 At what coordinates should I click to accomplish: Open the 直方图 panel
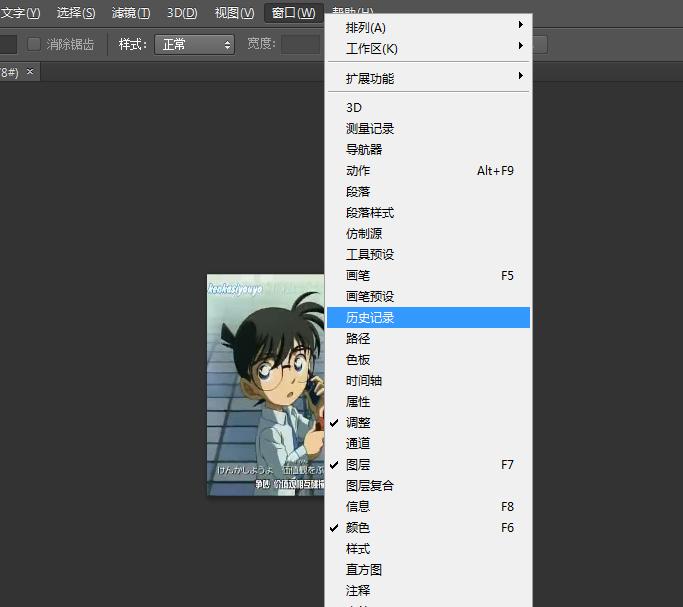429,570
